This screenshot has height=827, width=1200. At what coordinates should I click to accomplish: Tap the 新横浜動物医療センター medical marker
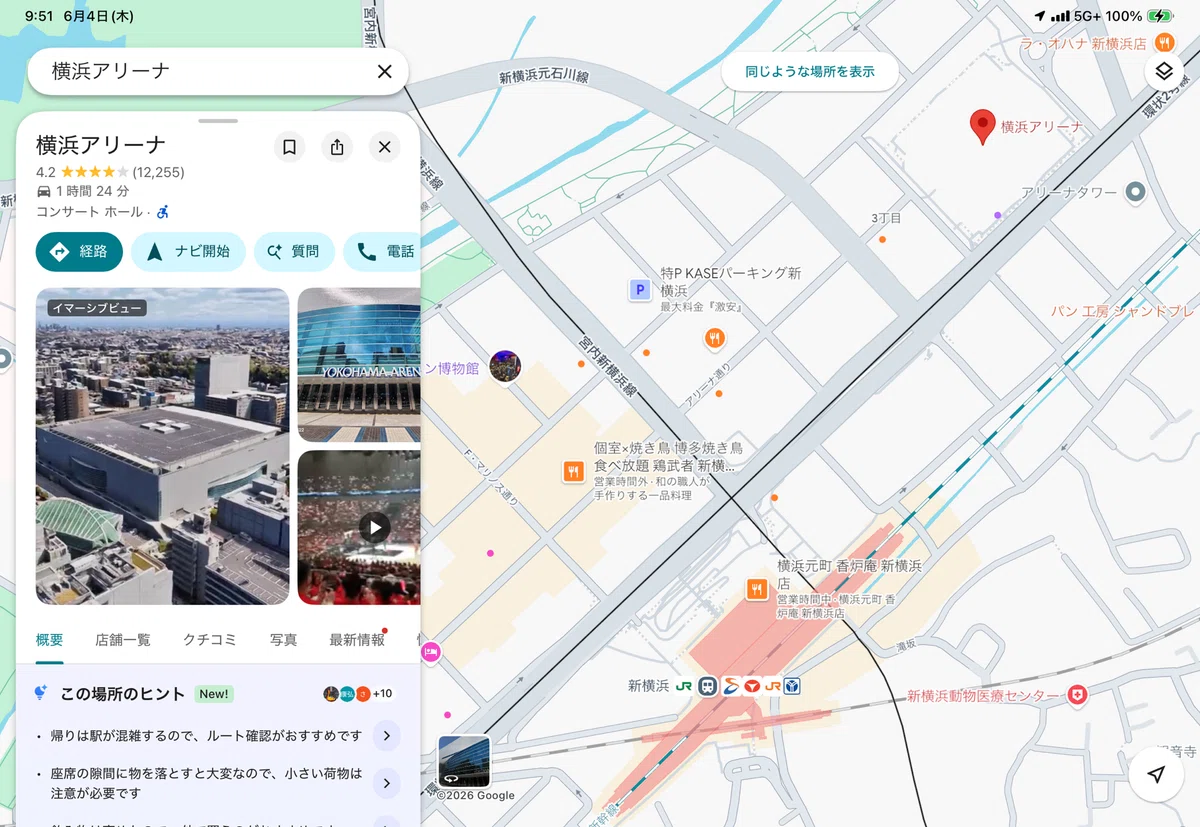pos(1077,695)
